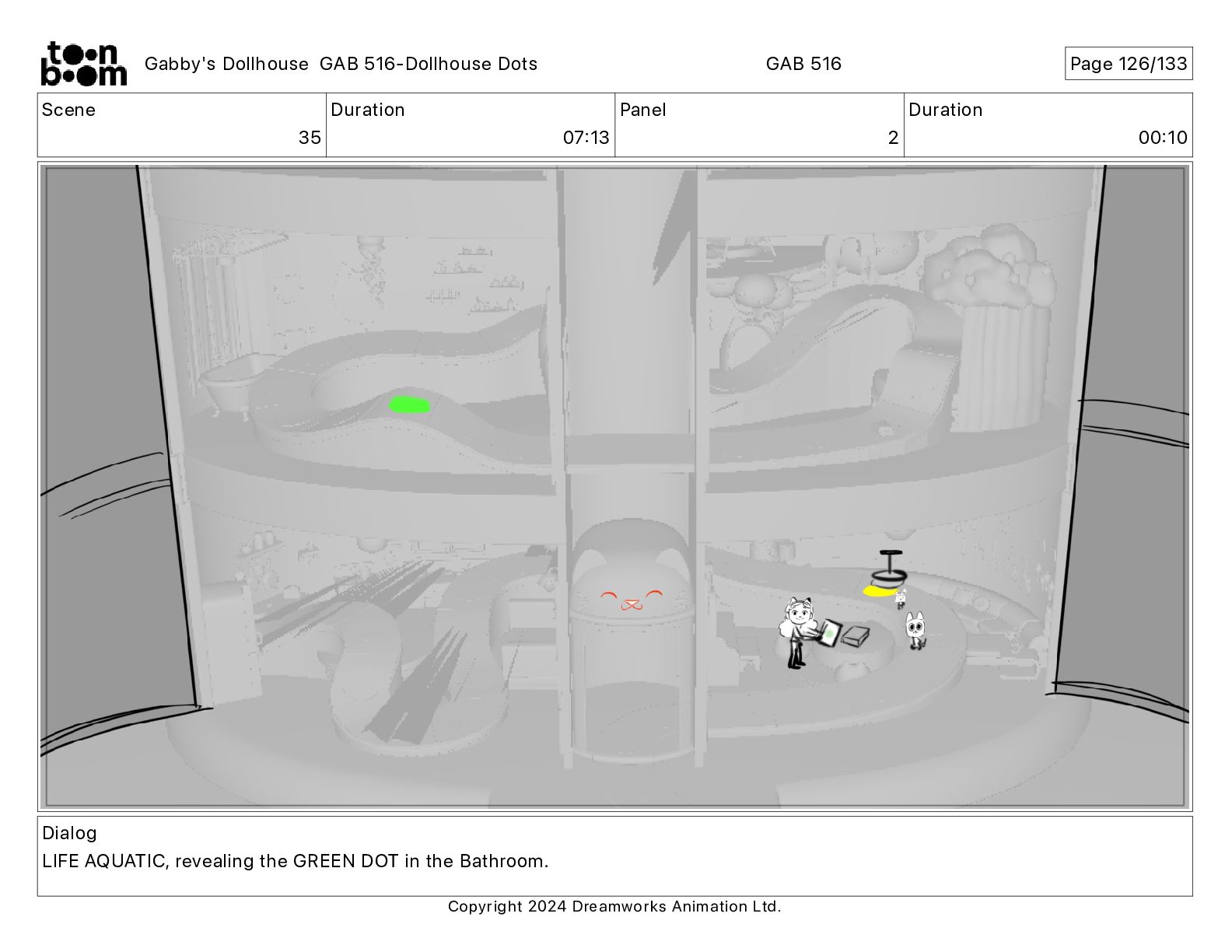Click the copyright Dreamworks Animation line
Viewport: 1232px width, 952px height.
[x=614, y=906]
